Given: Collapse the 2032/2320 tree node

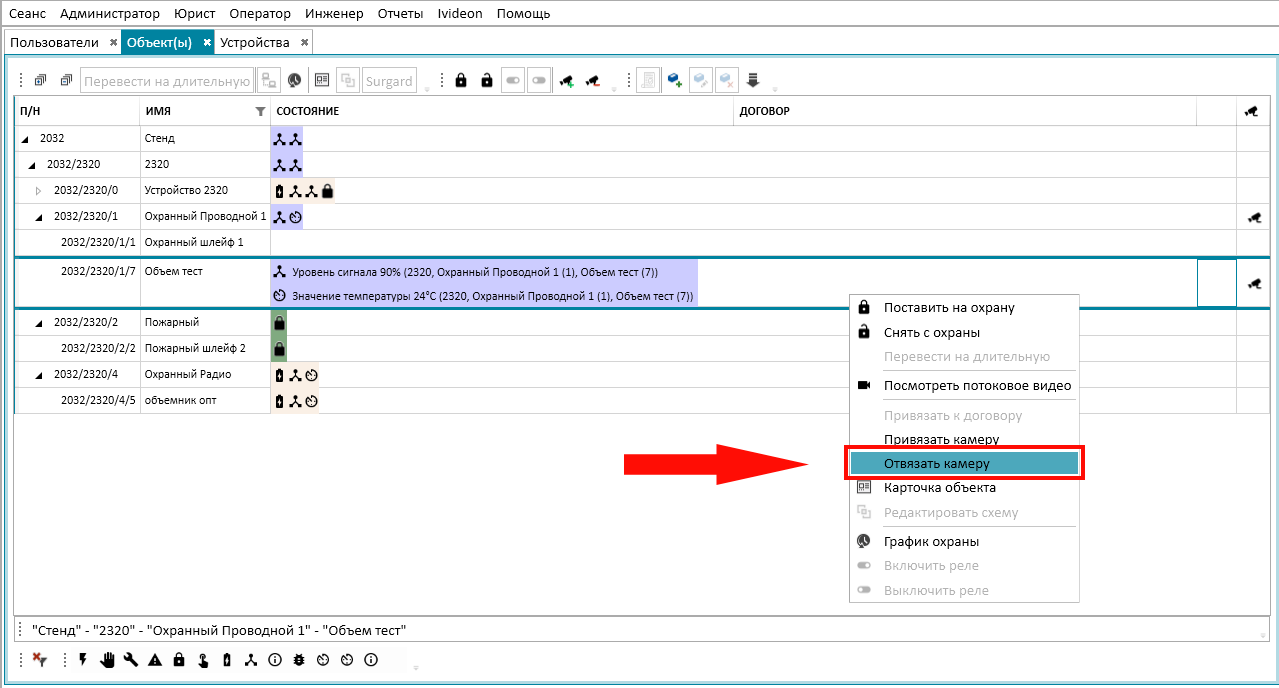Looking at the screenshot, I should [x=32, y=165].
